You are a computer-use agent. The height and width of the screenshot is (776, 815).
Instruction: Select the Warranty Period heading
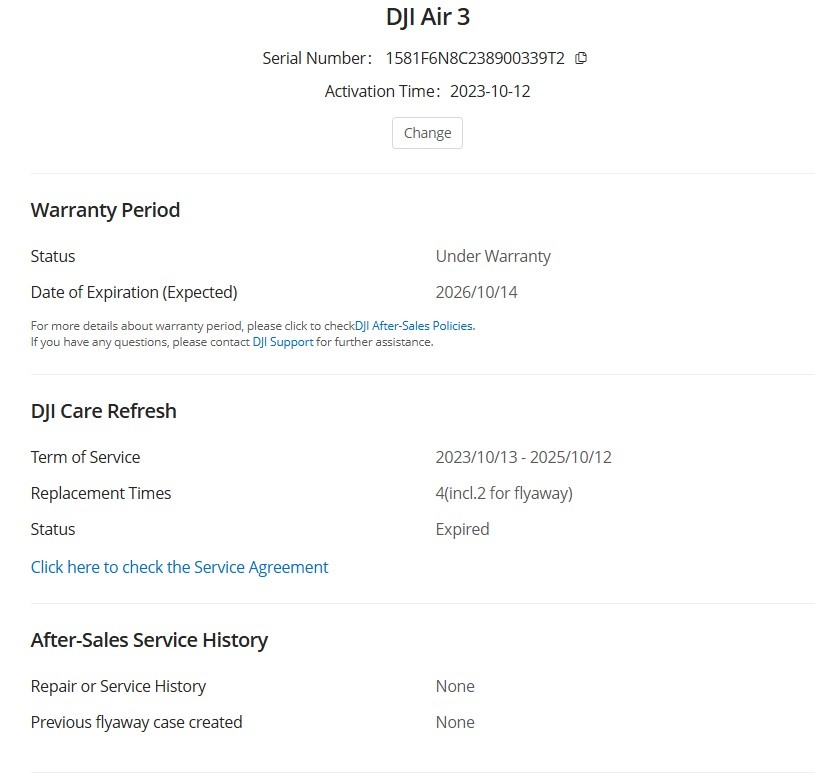(x=105, y=210)
